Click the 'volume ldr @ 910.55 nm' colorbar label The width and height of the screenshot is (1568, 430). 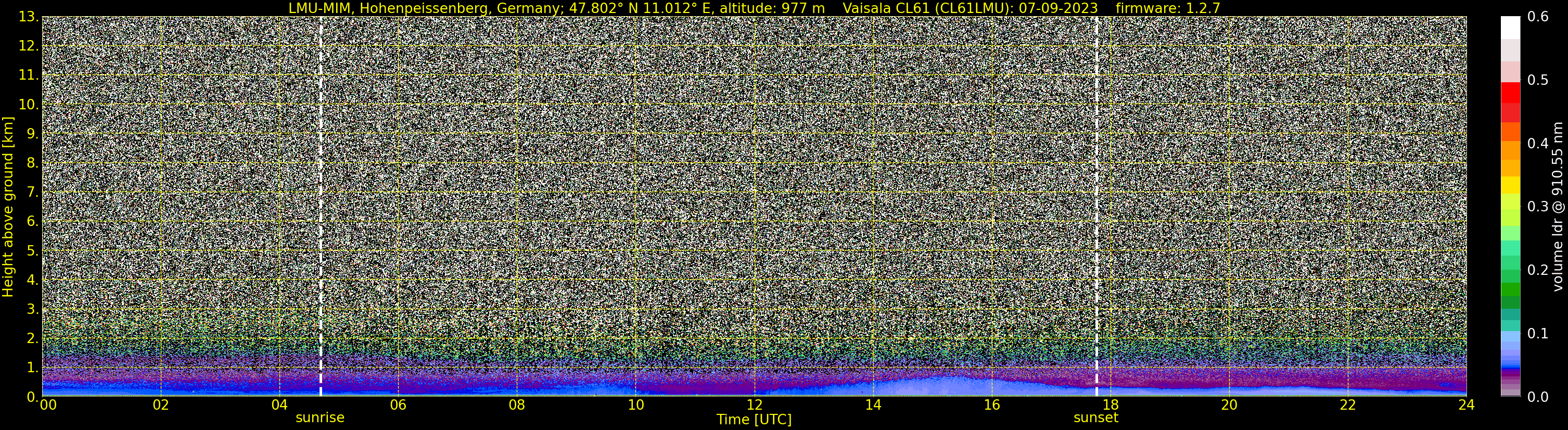(x=1558, y=207)
